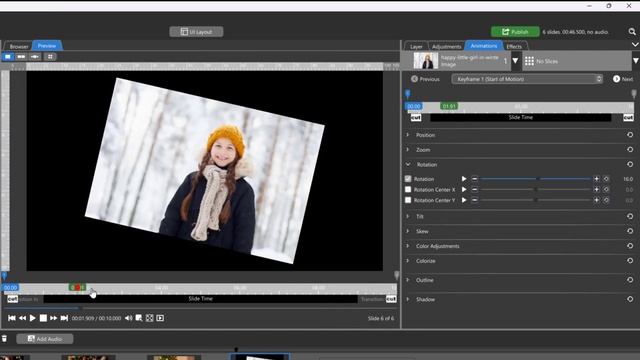Select single view preview mode icon
640x360 pixels.
8,57
